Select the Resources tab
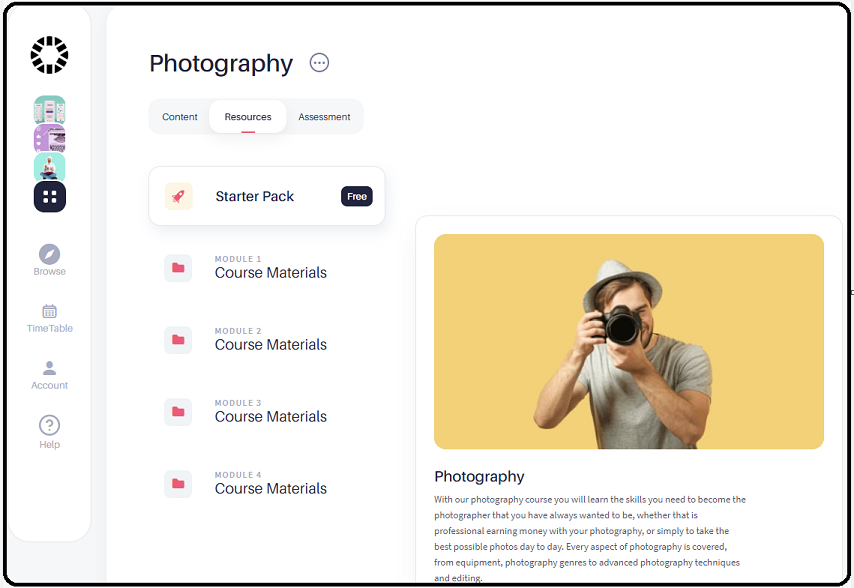This screenshot has width=854, height=588. point(248,117)
